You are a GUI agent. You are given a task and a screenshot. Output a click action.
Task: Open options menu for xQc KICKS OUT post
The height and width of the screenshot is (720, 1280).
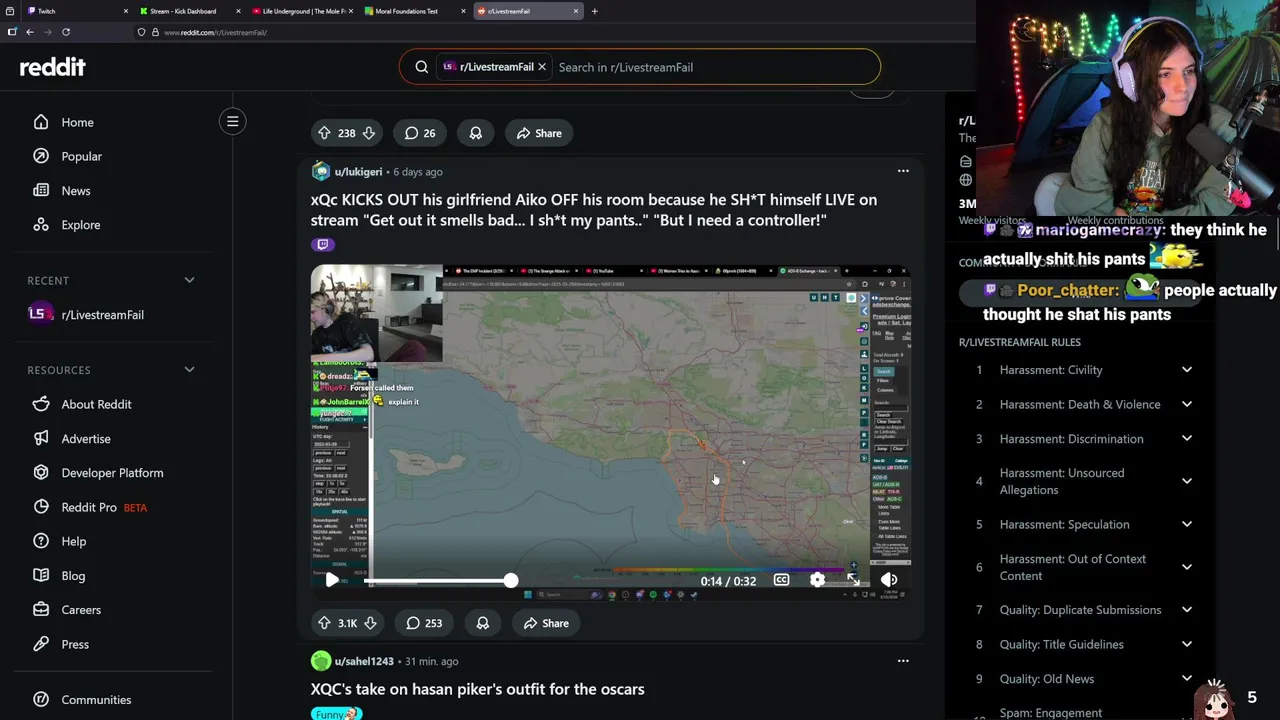[x=903, y=171]
